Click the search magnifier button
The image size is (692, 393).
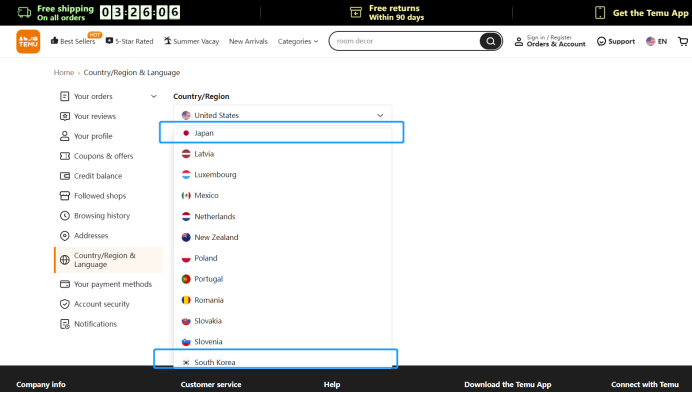point(490,42)
